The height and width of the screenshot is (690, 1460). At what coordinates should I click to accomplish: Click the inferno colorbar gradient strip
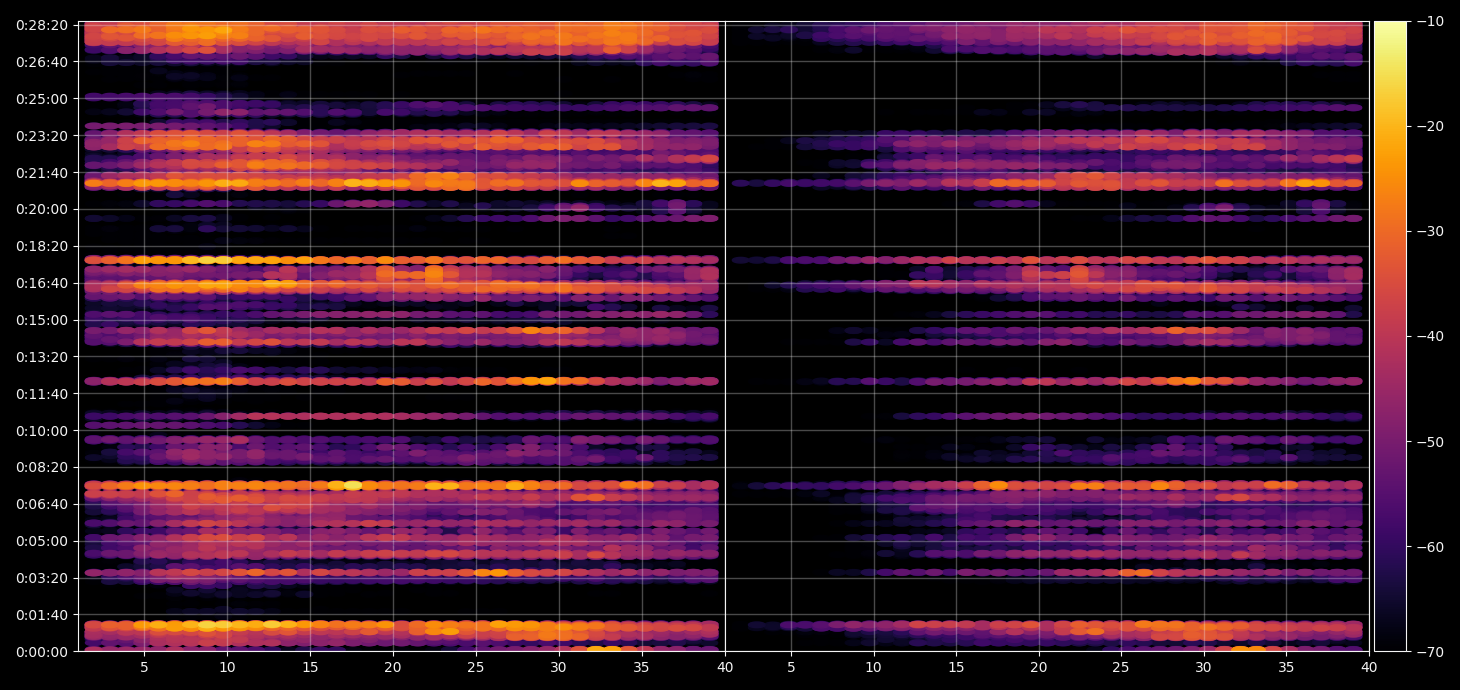coord(1390,336)
